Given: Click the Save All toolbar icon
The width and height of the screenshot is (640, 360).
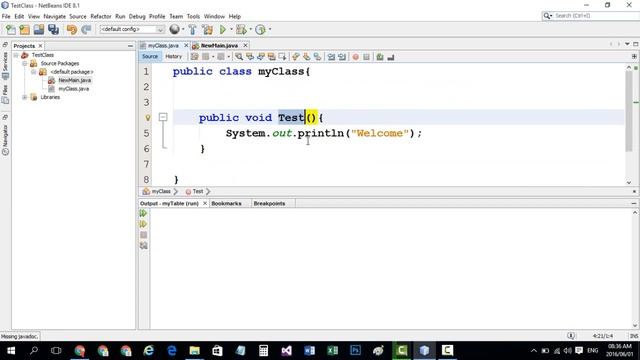Looking at the screenshot, I should pyautogui.click(x=53, y=29).
